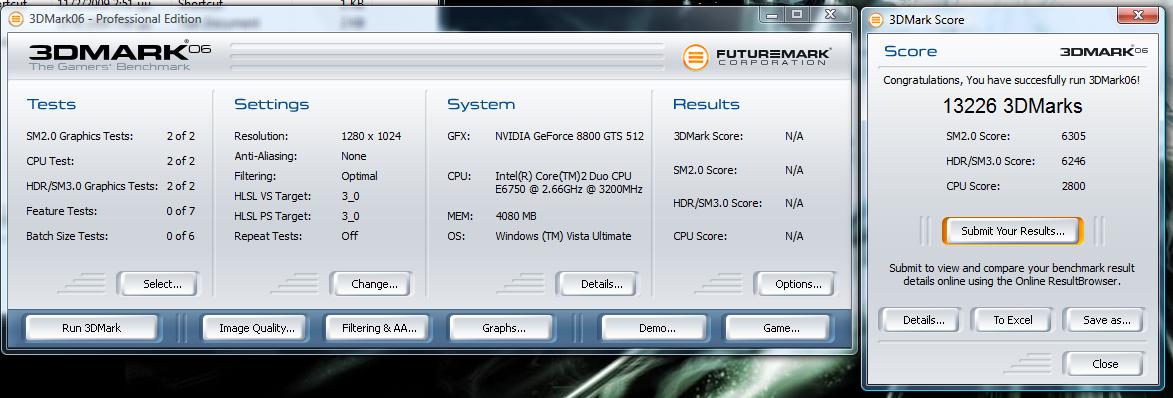Start benchmark with Run 3DMark
The width and height of the screenshot is (1173, 398).
[91, 328]
